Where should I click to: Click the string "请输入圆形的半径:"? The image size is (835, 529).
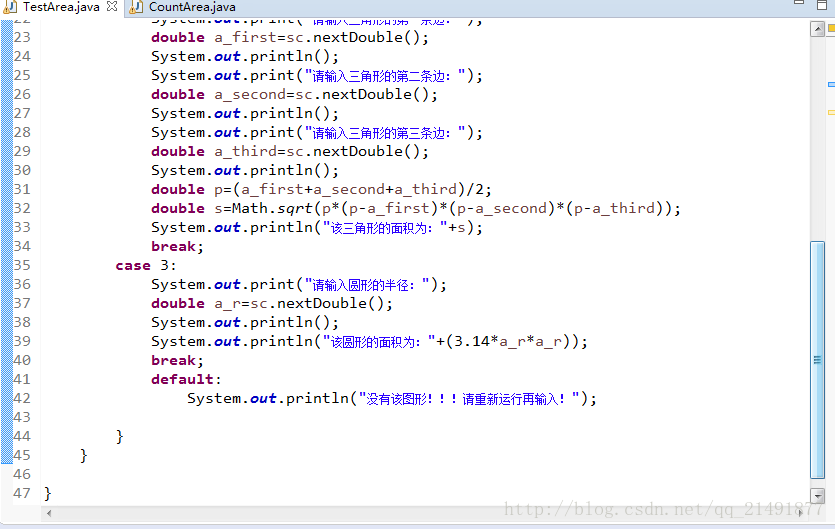pos(367,285)
